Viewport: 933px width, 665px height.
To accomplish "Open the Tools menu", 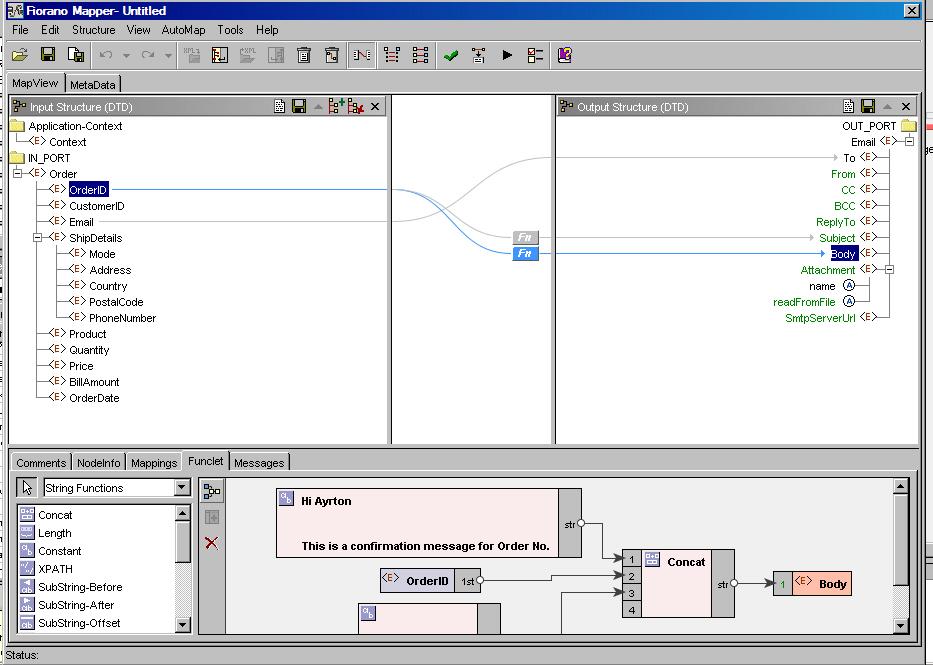I will (230, 30).
